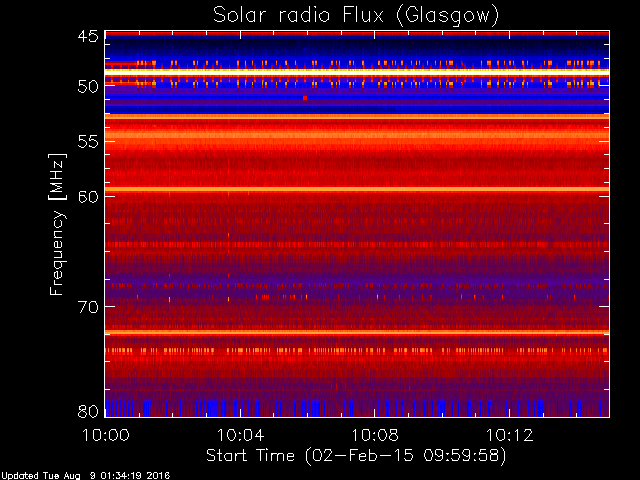Click the 10:12 time tick label
This screenshot has height=480, width=640.
pos(509,435)
